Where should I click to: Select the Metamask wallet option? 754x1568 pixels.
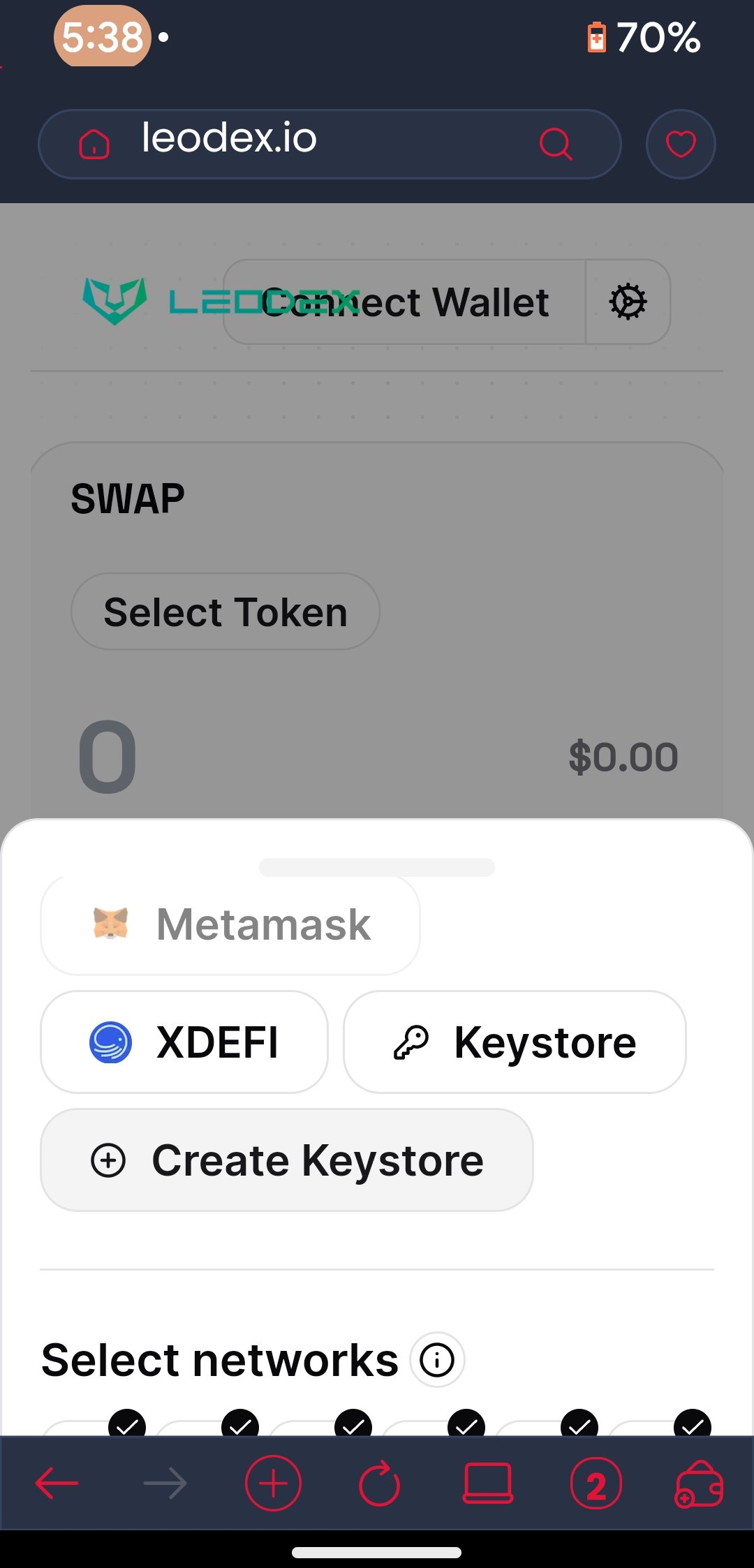tap(230, 924)
